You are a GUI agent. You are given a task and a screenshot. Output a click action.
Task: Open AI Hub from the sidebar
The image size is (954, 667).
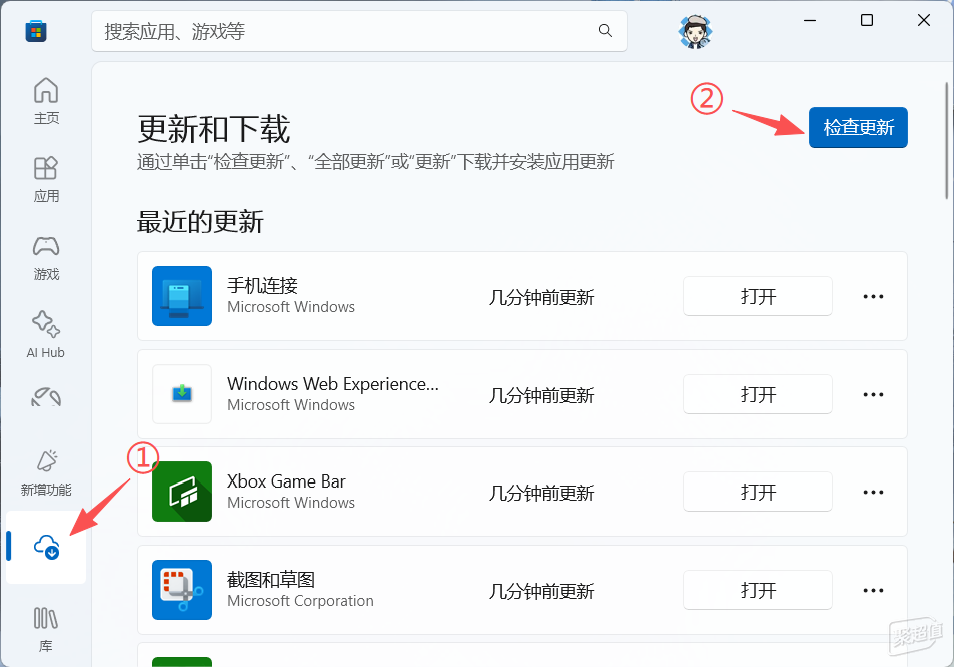tap(46, 333)
